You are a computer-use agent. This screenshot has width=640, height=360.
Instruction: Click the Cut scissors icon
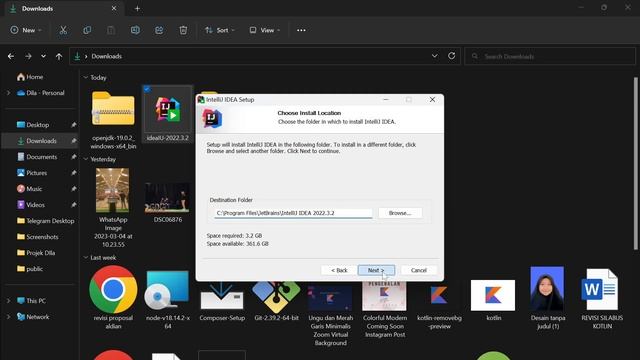coord(63,30)
